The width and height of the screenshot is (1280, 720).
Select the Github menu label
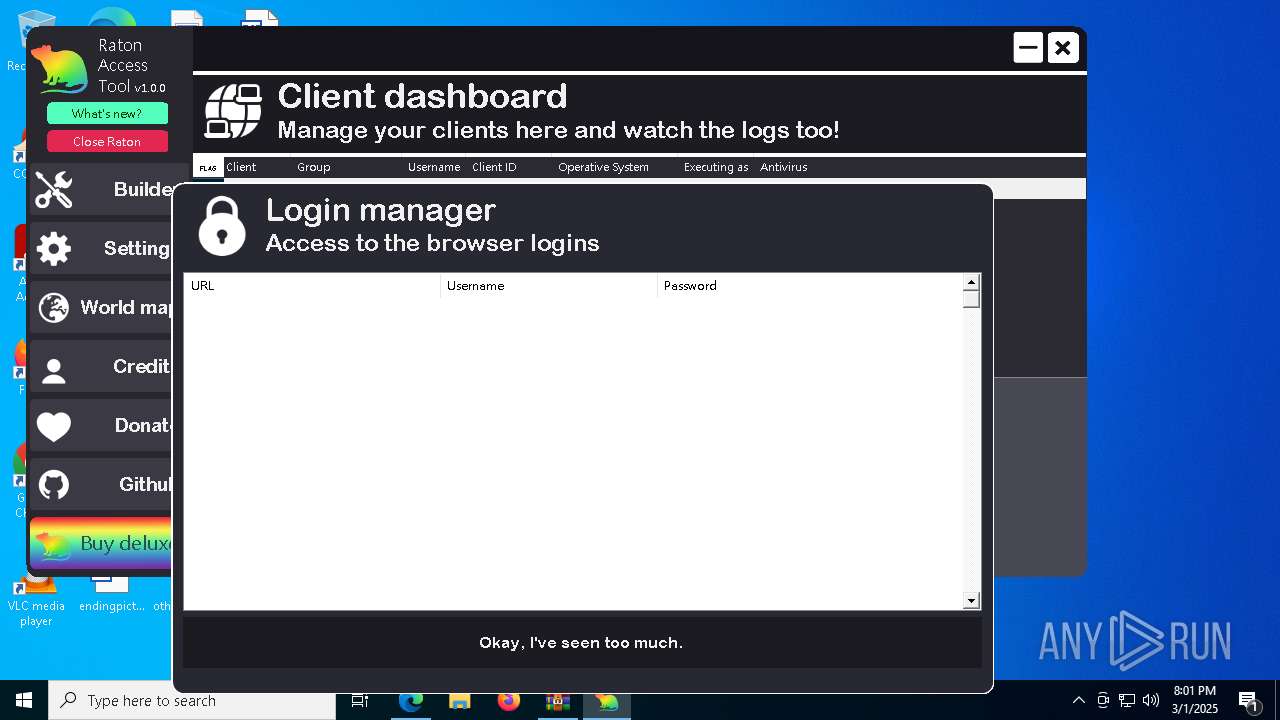tap(146, 484)
